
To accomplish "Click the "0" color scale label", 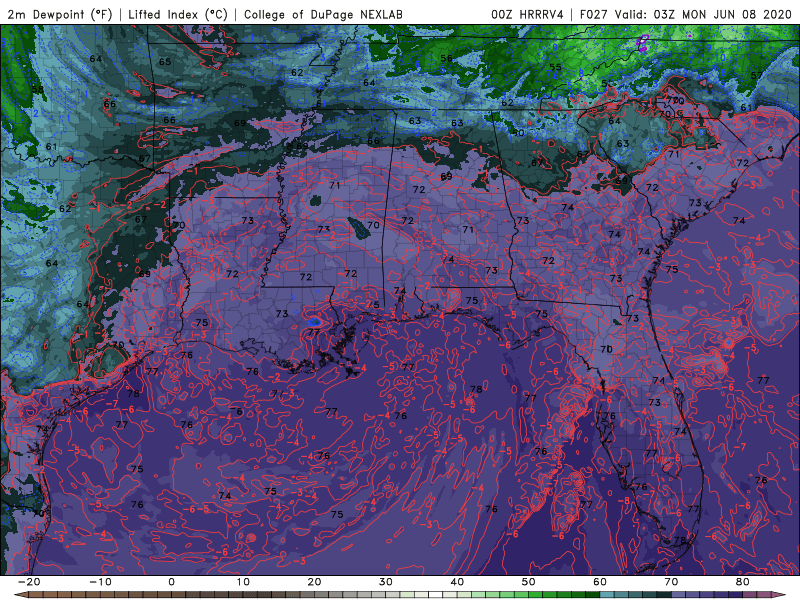I will [x=171, y=582].
